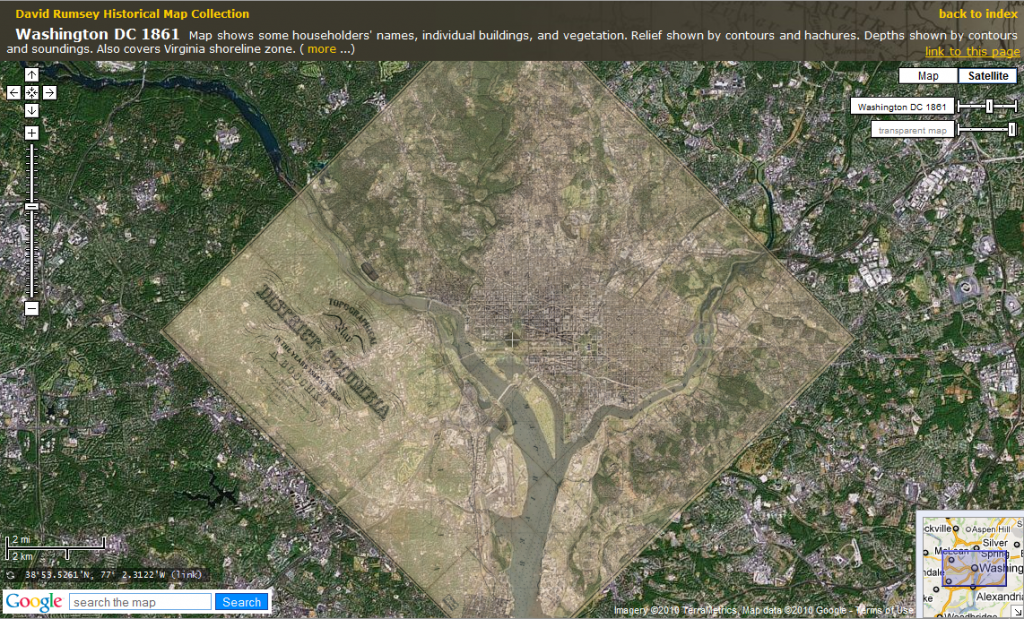This screenshot has width=1024, height=619.
Task: Switch to Satellite view
Action: (987, 76)
